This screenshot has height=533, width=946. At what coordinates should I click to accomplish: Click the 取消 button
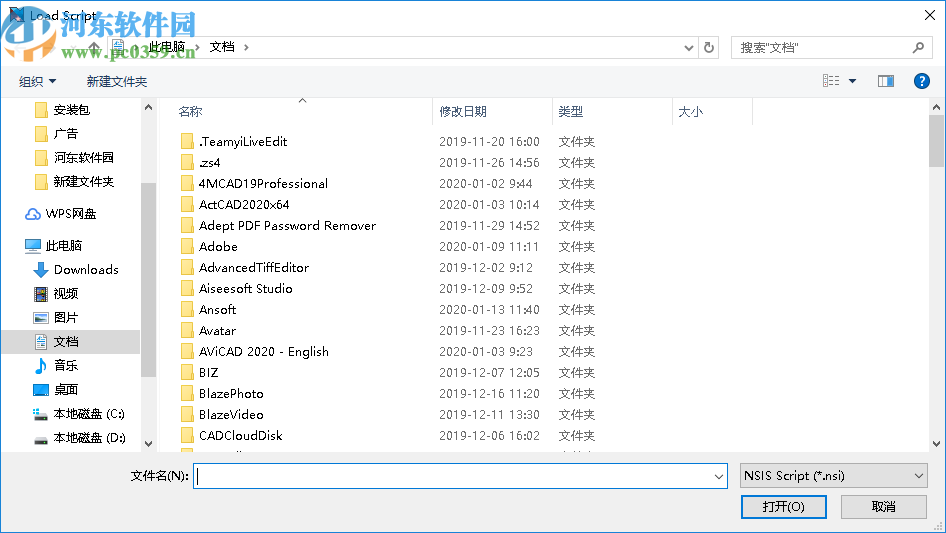pyautogui.click(x=883, y=506)
